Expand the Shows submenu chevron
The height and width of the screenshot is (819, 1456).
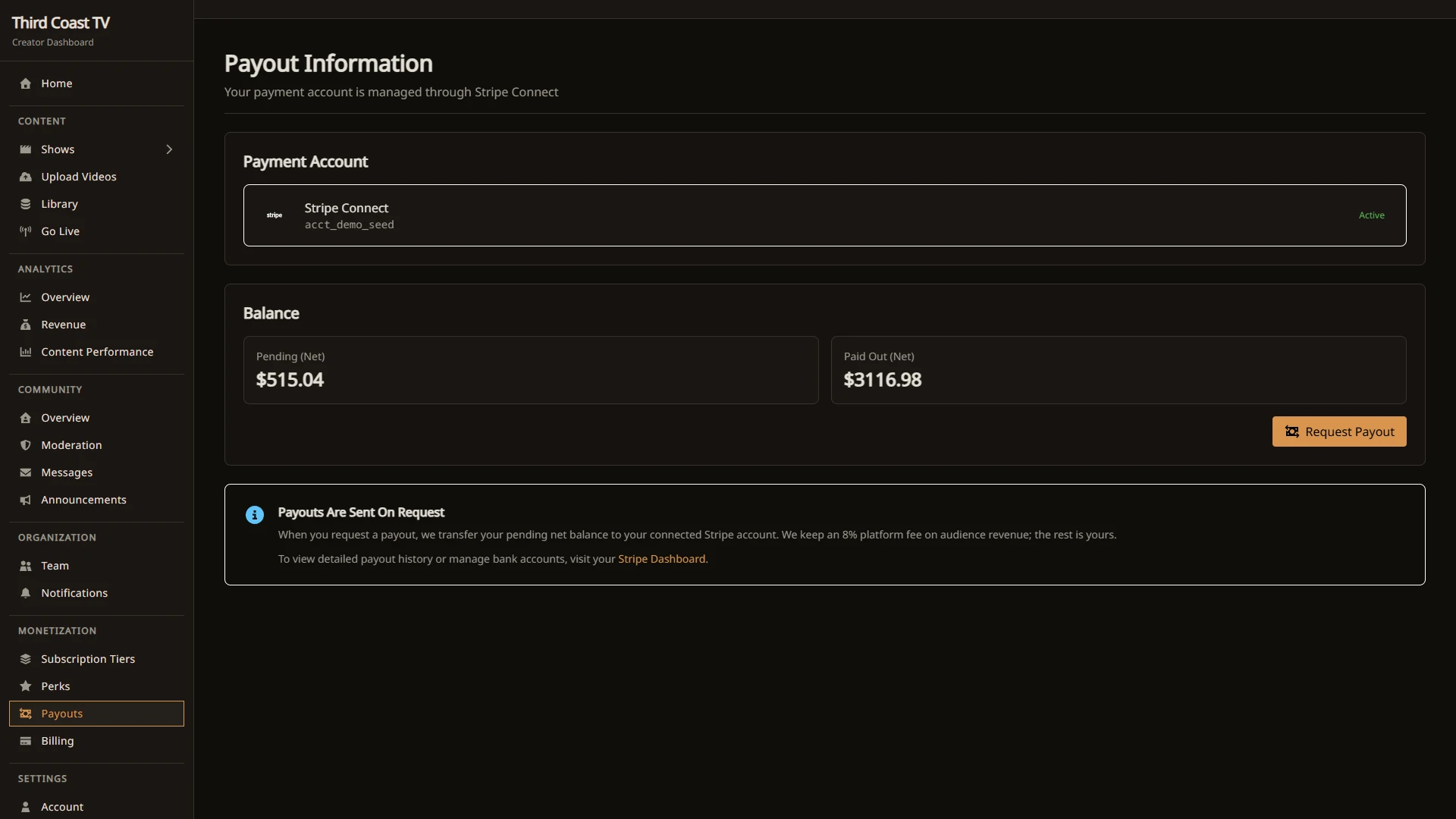(x=169, y=149)
